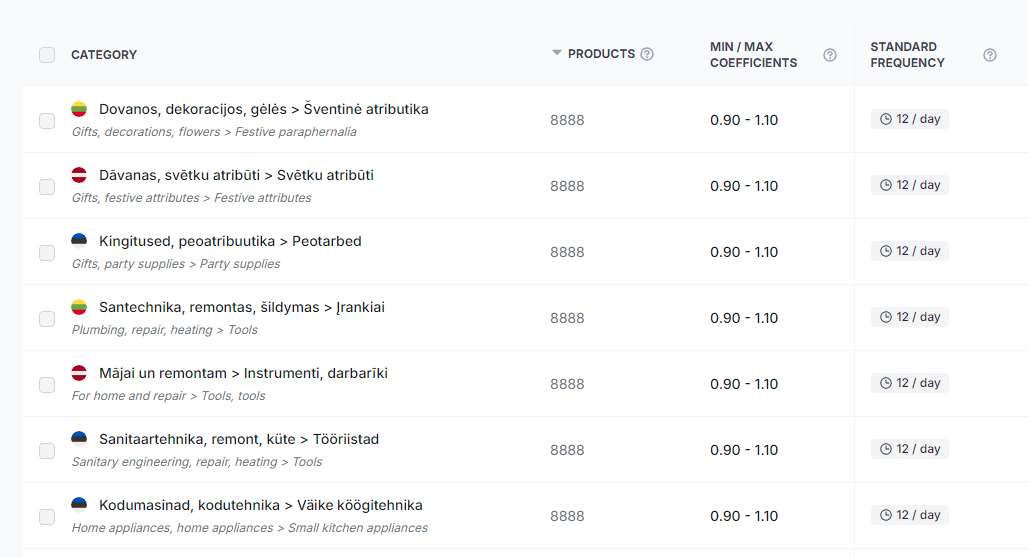Open the Min / Max Coefficients help icon

point(830,55)
